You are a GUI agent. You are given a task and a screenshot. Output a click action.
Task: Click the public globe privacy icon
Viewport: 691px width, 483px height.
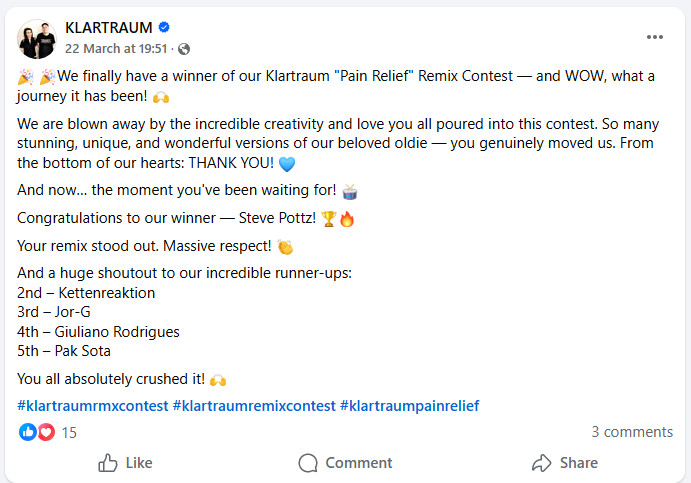click(x=184, y=49)
